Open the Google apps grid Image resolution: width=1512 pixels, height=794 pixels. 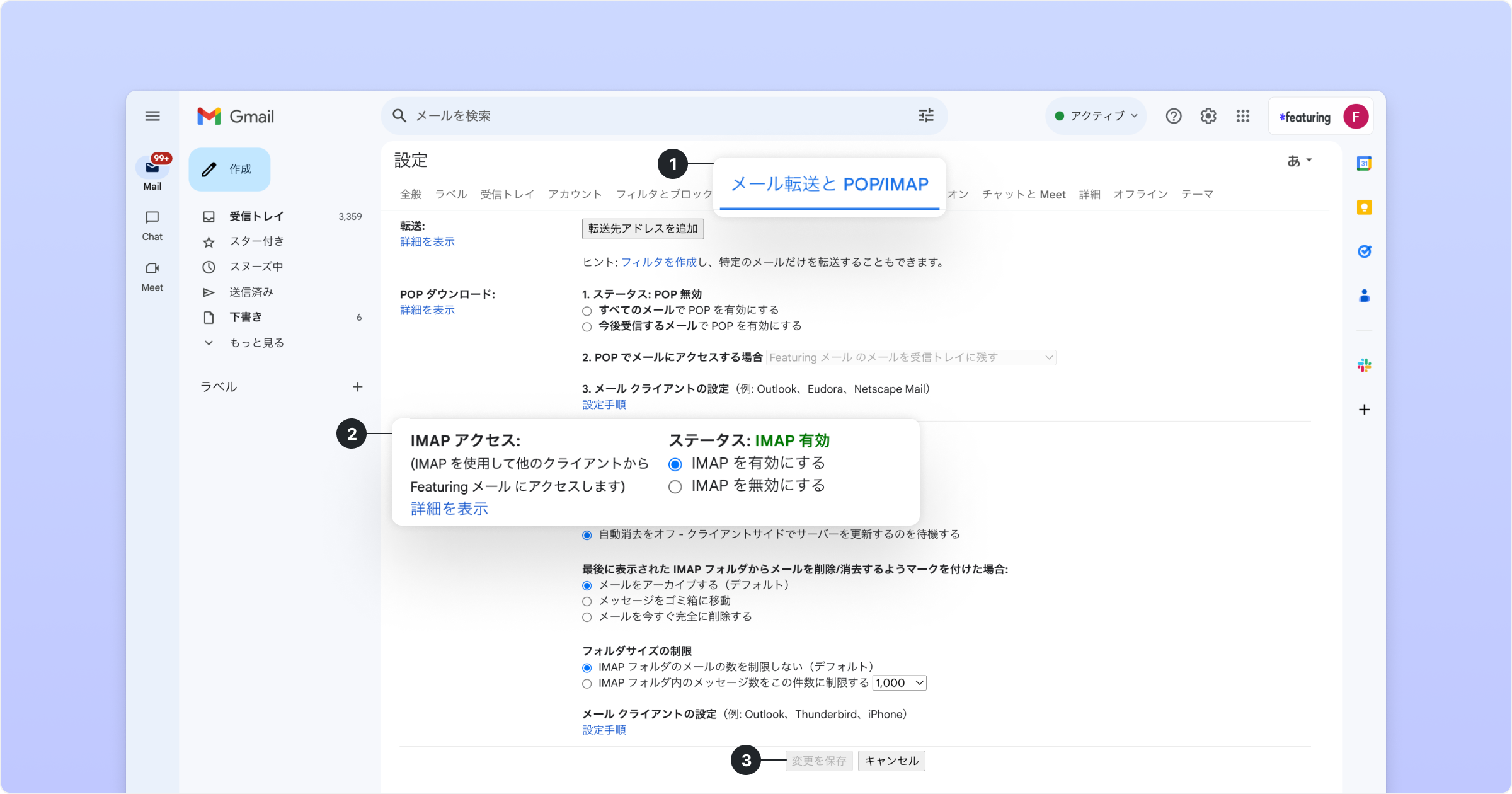1242,116
